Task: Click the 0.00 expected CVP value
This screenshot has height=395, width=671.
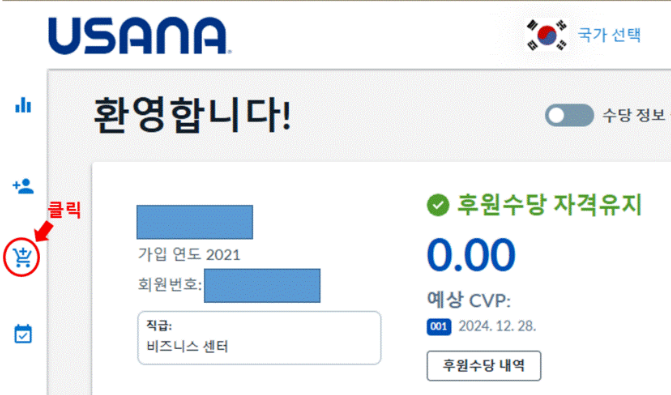Action: coord(471,255)
